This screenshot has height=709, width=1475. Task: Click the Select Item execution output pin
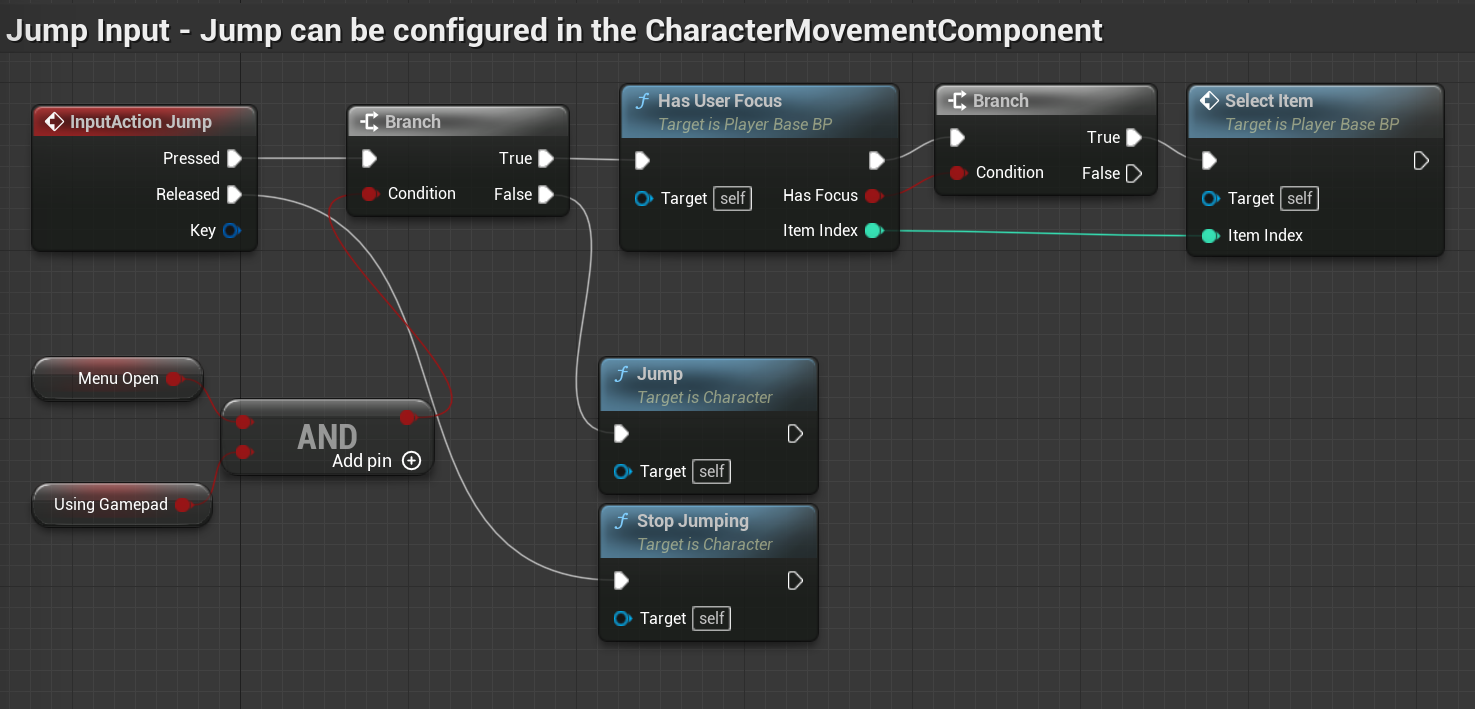click(1421, 160)
